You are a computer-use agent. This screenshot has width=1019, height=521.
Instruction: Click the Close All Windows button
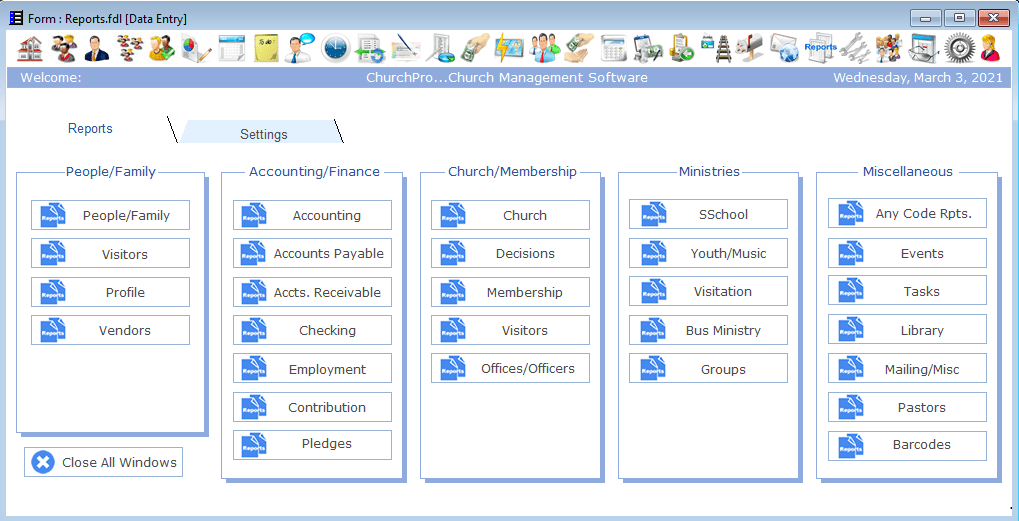point(104,462)
